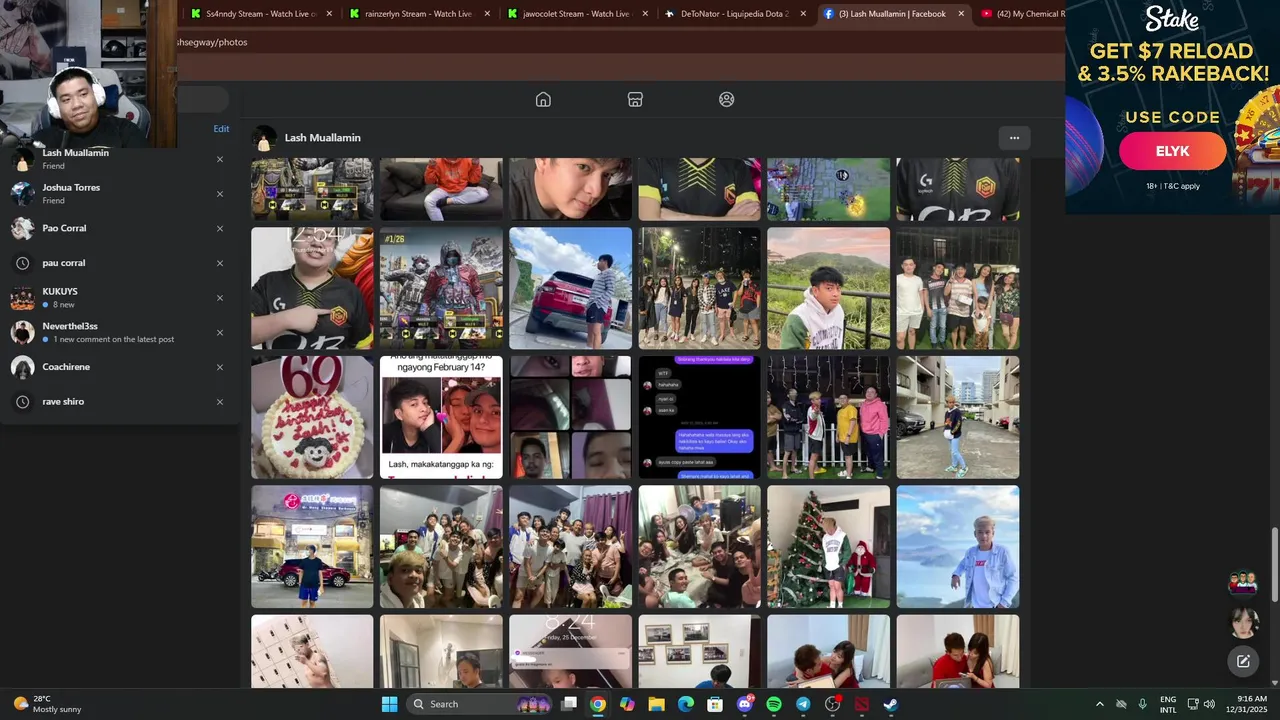Click the new message compose icon

pyautogui.click(x=1243, y=661)
